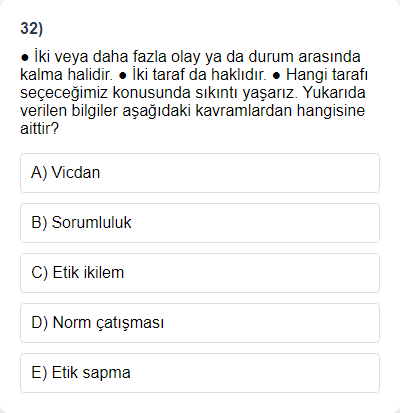Pick the C) Etik ikilem answer

coord(200,273)
